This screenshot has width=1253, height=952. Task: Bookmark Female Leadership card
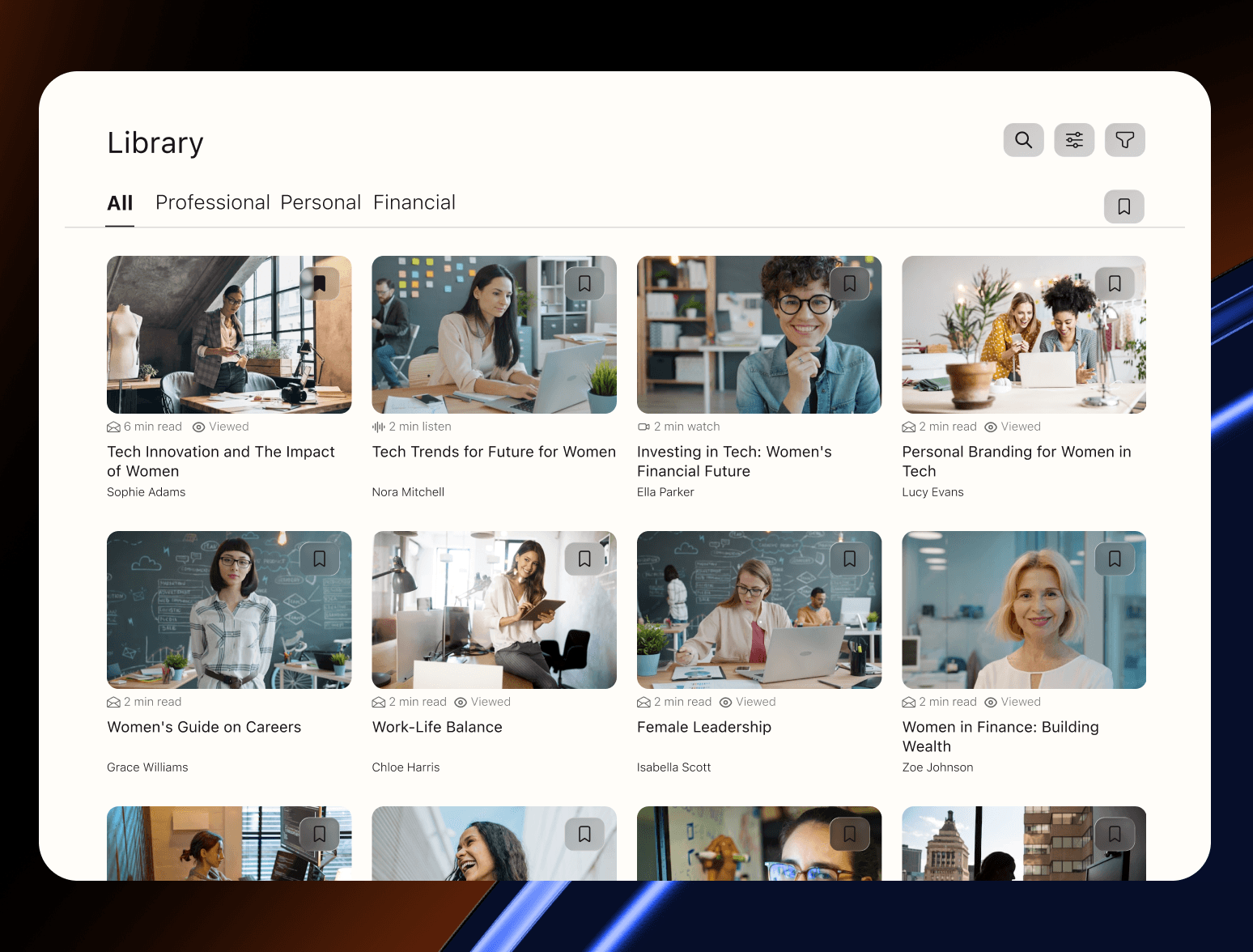tap(850, 559)
